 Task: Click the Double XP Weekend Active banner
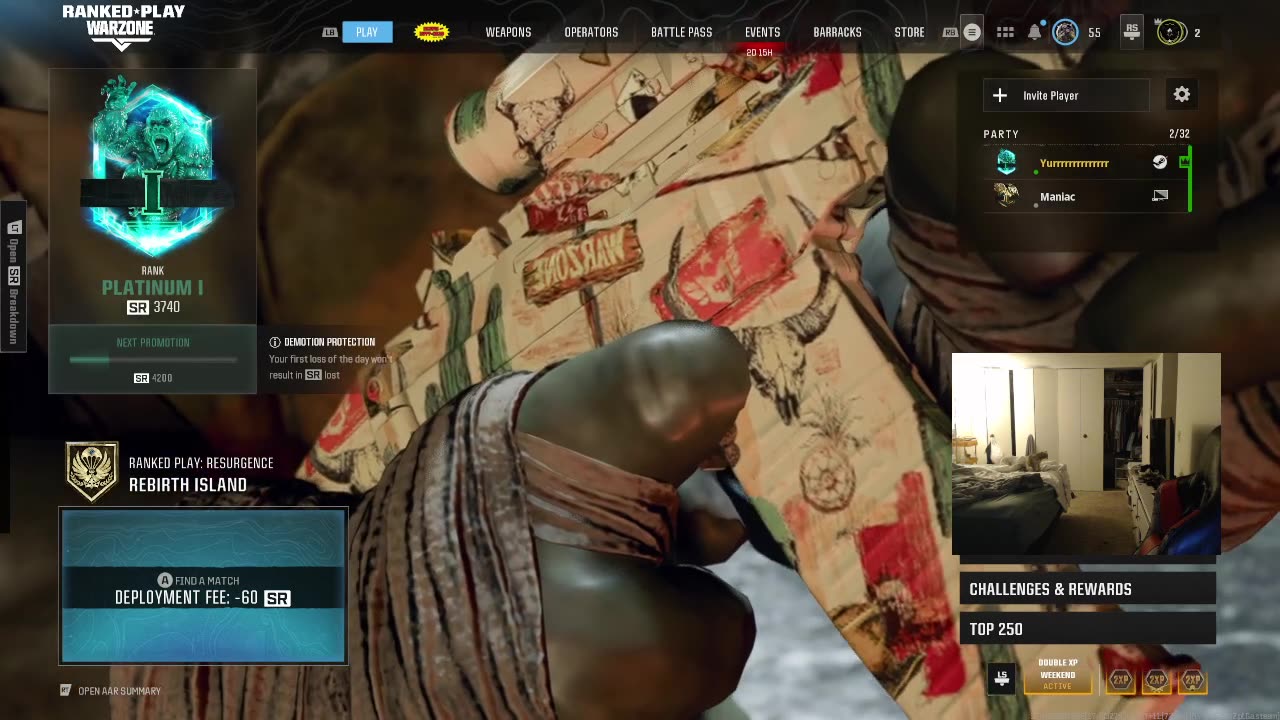[1057, 675]
